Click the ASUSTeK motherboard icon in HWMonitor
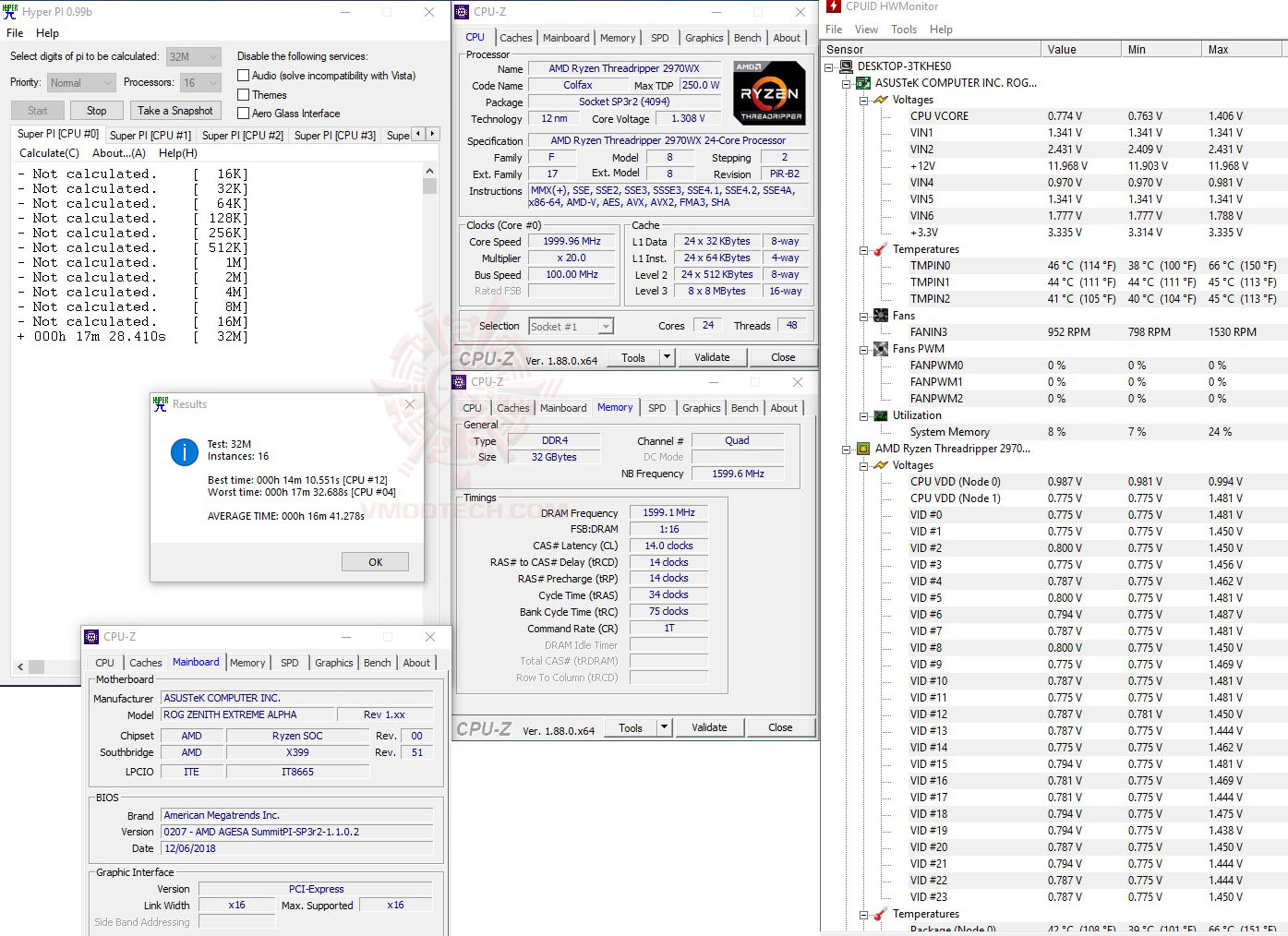 click(x=863, y=83)
